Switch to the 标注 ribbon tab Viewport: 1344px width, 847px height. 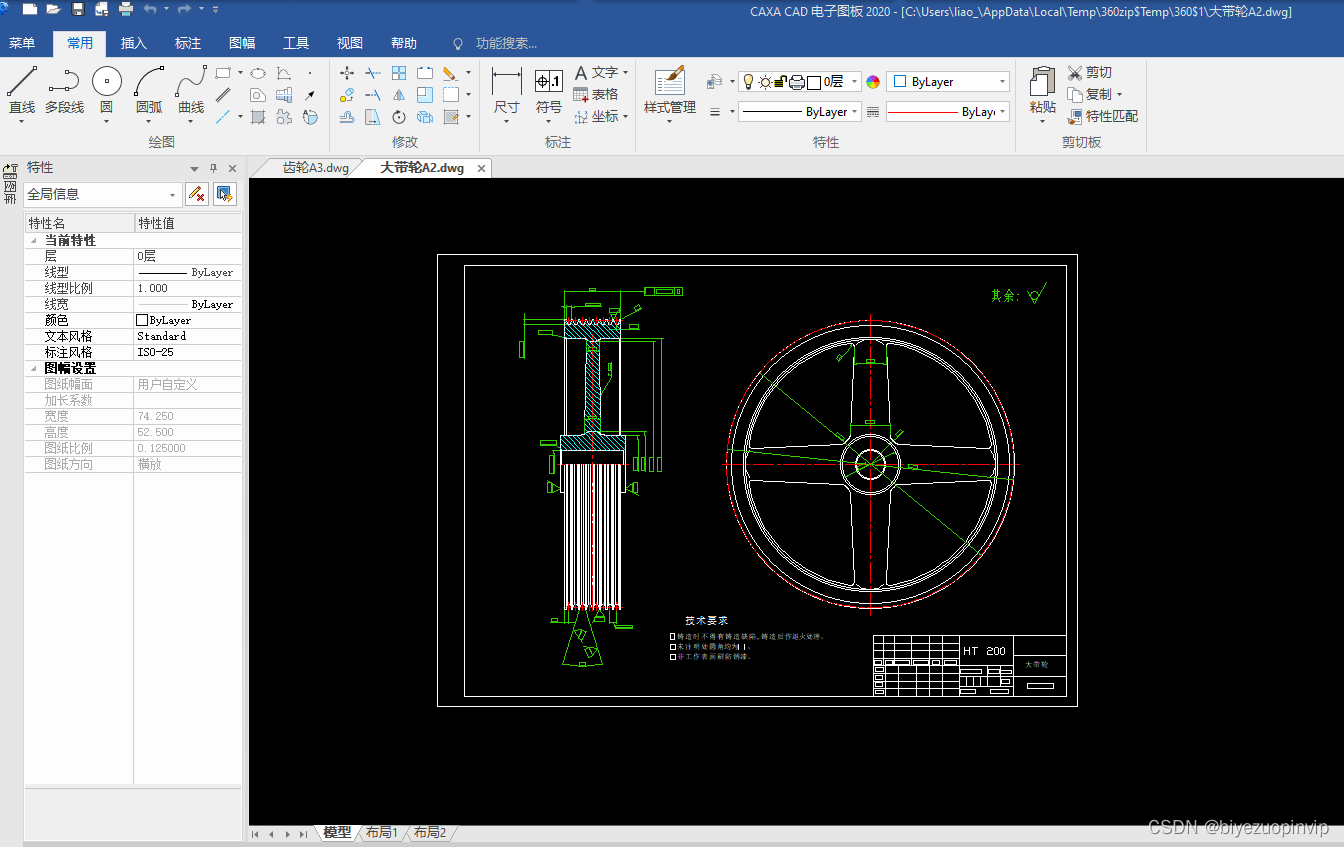click(188, 43)
